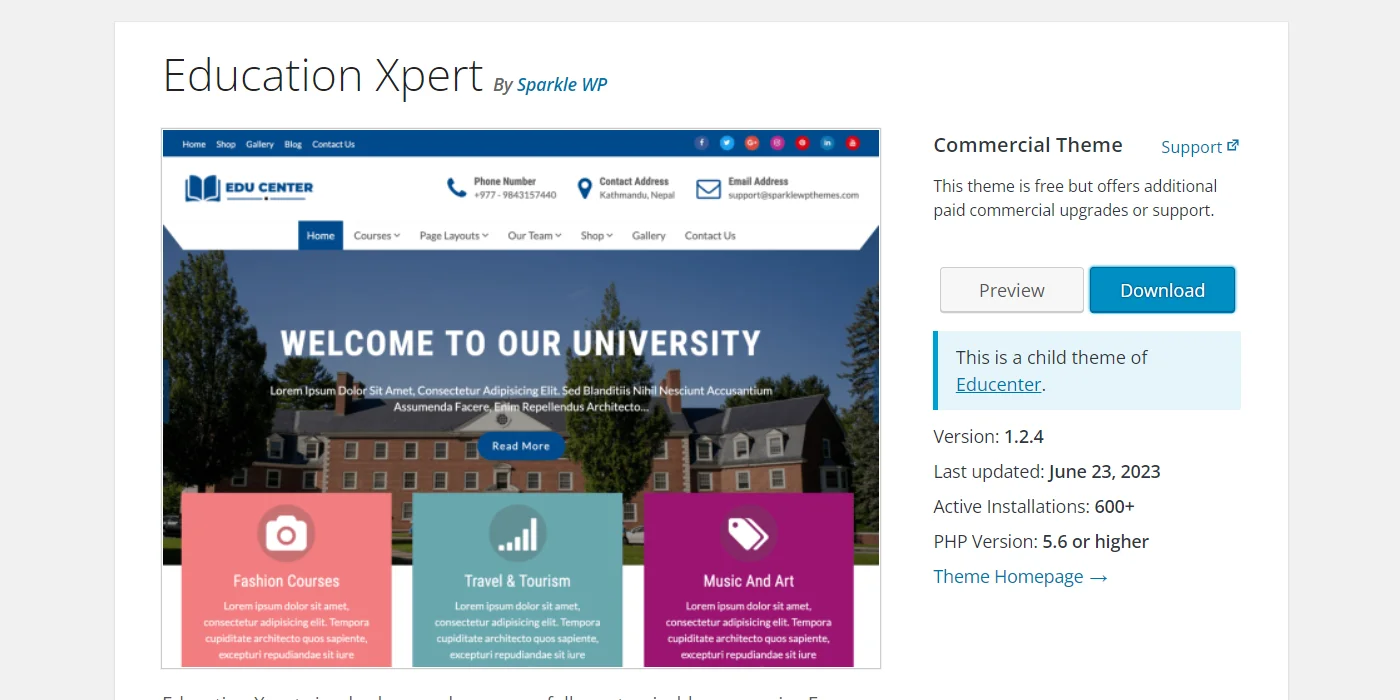Click Home in the blue top bar
1400x700 pixels.
coord(194,144)
